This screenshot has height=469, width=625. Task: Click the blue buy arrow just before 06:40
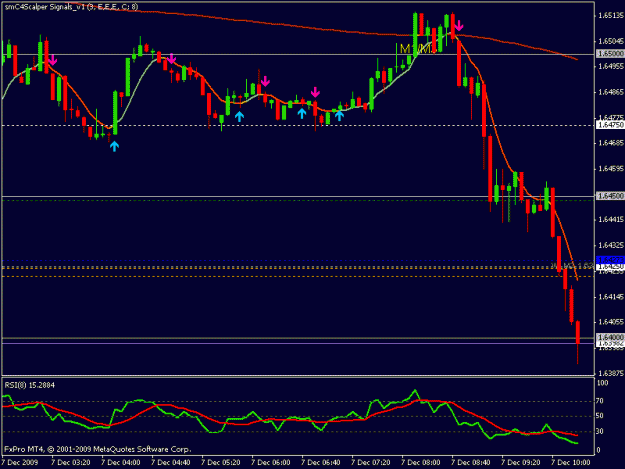302,114
